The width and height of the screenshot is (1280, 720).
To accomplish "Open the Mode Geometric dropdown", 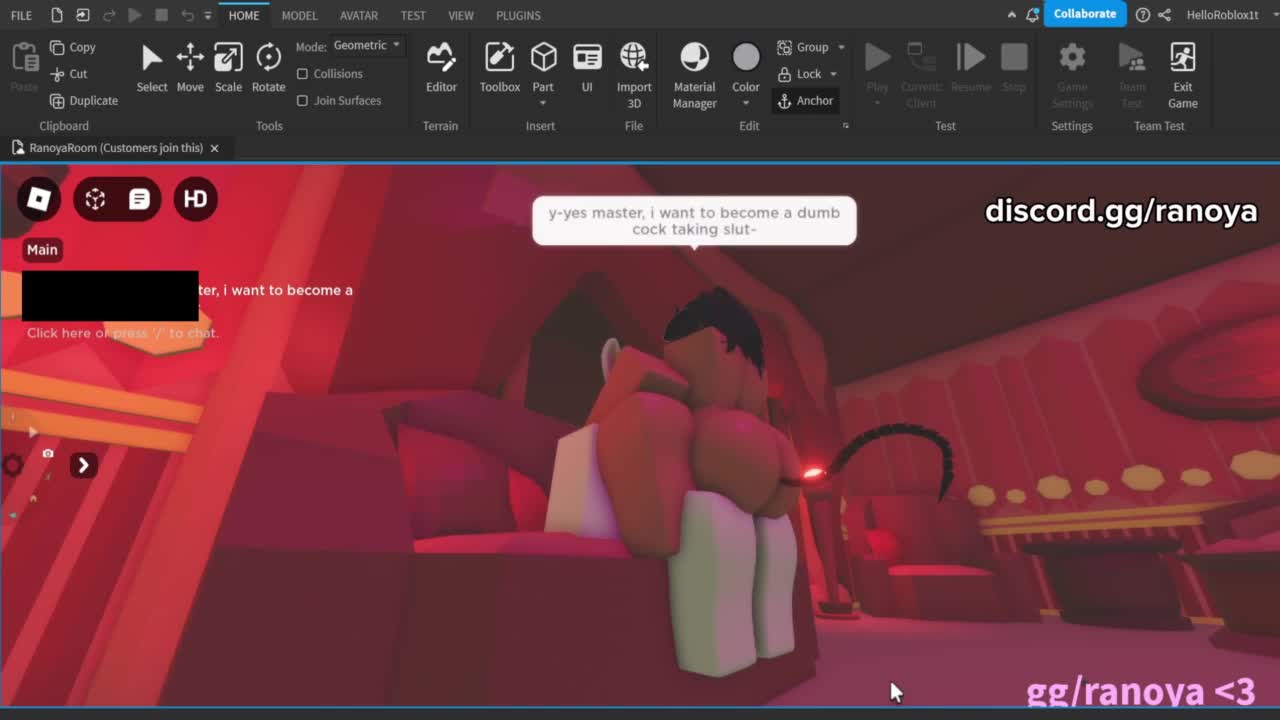I will point(367,45).
